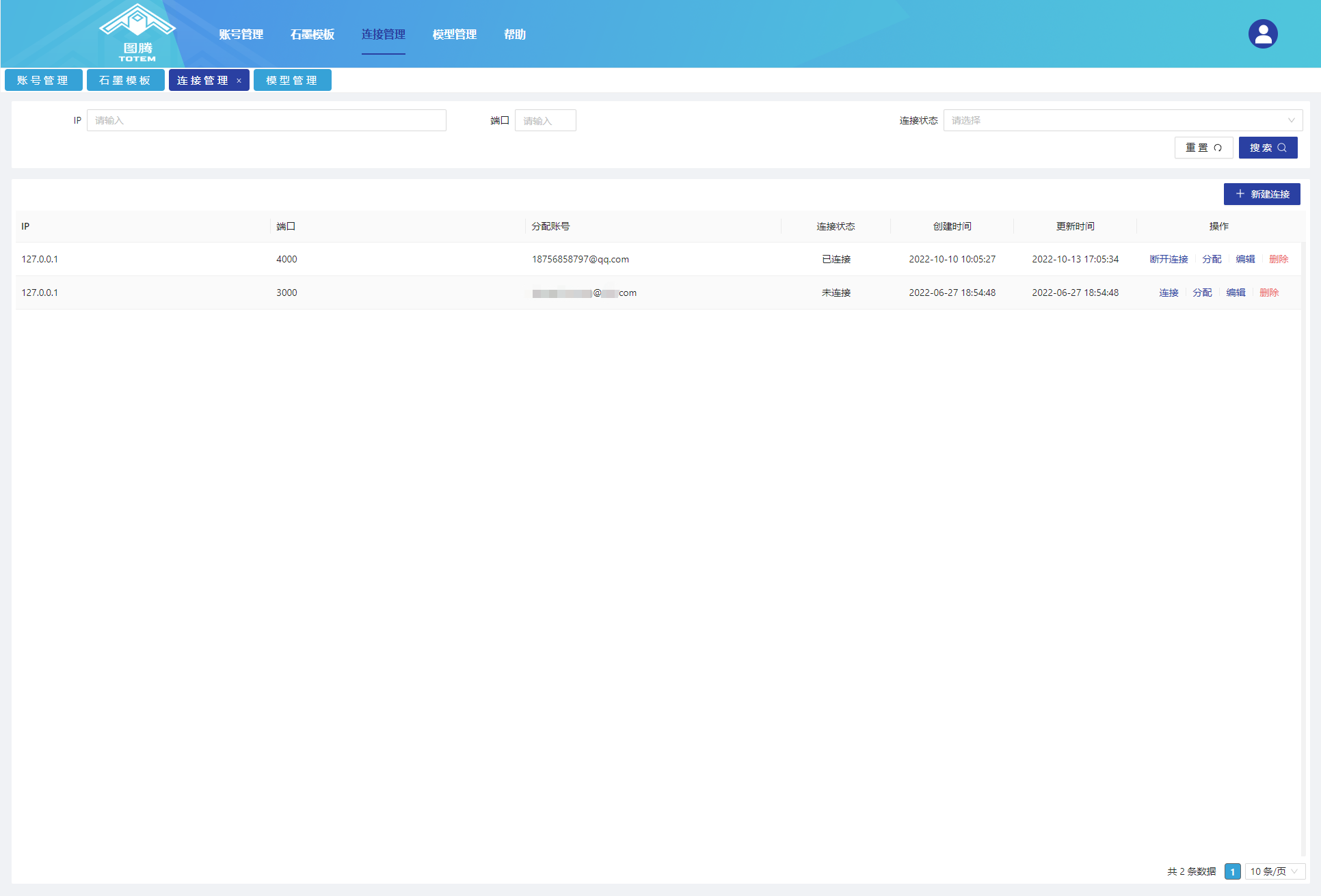The height and width of the screenshot is (896, 1321).
Task: Open 账号管理 in the top navigation
Action: pos(241,34)
